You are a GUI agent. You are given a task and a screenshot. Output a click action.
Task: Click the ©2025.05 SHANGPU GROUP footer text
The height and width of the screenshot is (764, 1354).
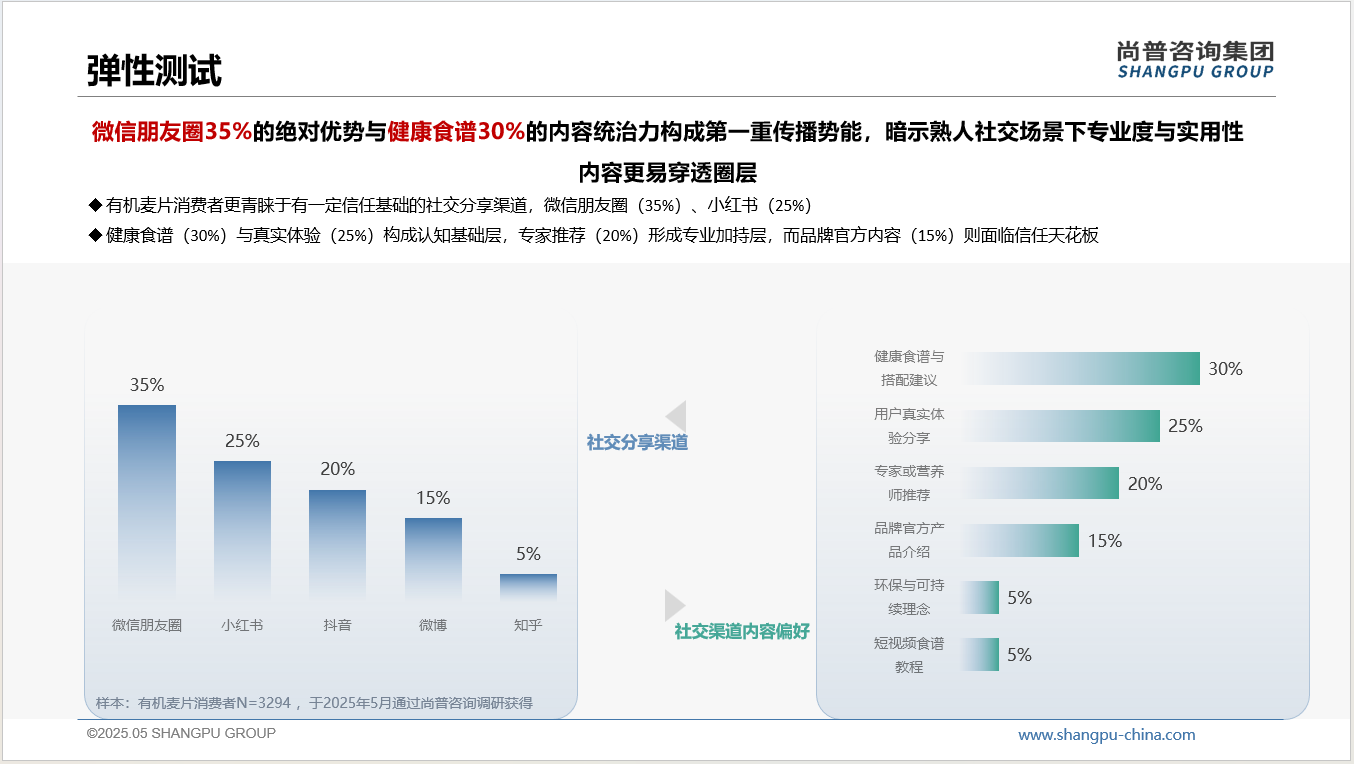pyautogui.click(x=181, y=733)
